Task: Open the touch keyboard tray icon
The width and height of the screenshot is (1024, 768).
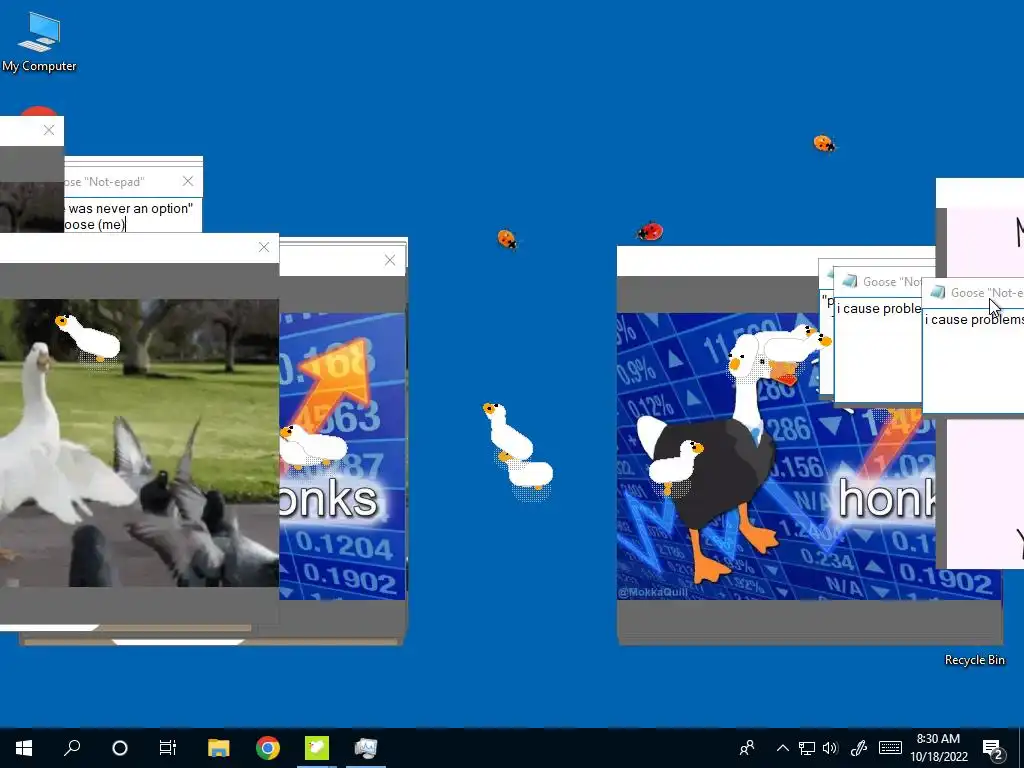Action: 890,748
